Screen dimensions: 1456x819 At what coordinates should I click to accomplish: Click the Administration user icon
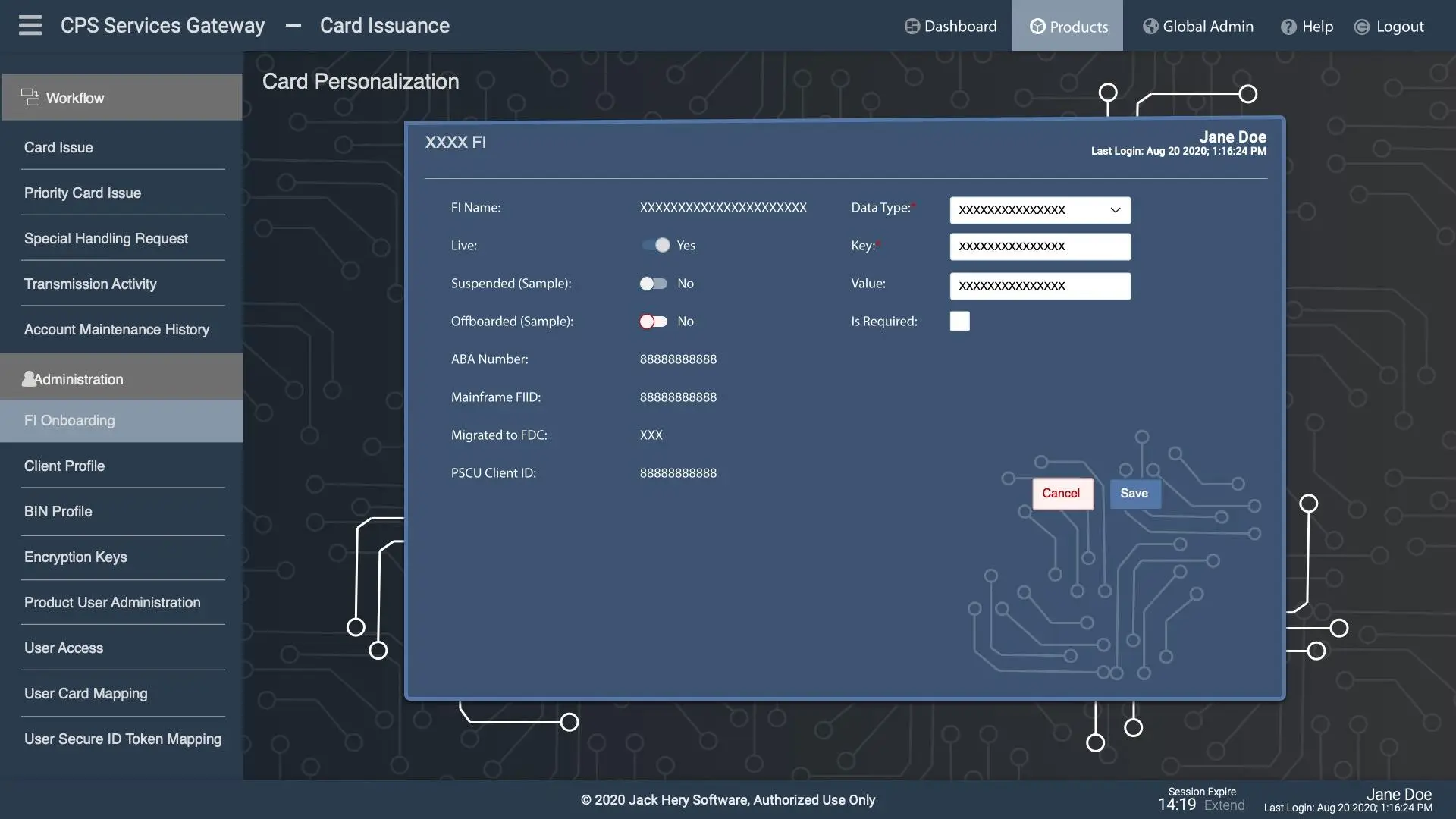29,379
